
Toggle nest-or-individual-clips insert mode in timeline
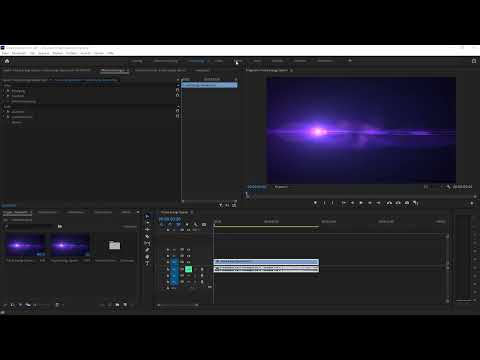tap(162, 225)
